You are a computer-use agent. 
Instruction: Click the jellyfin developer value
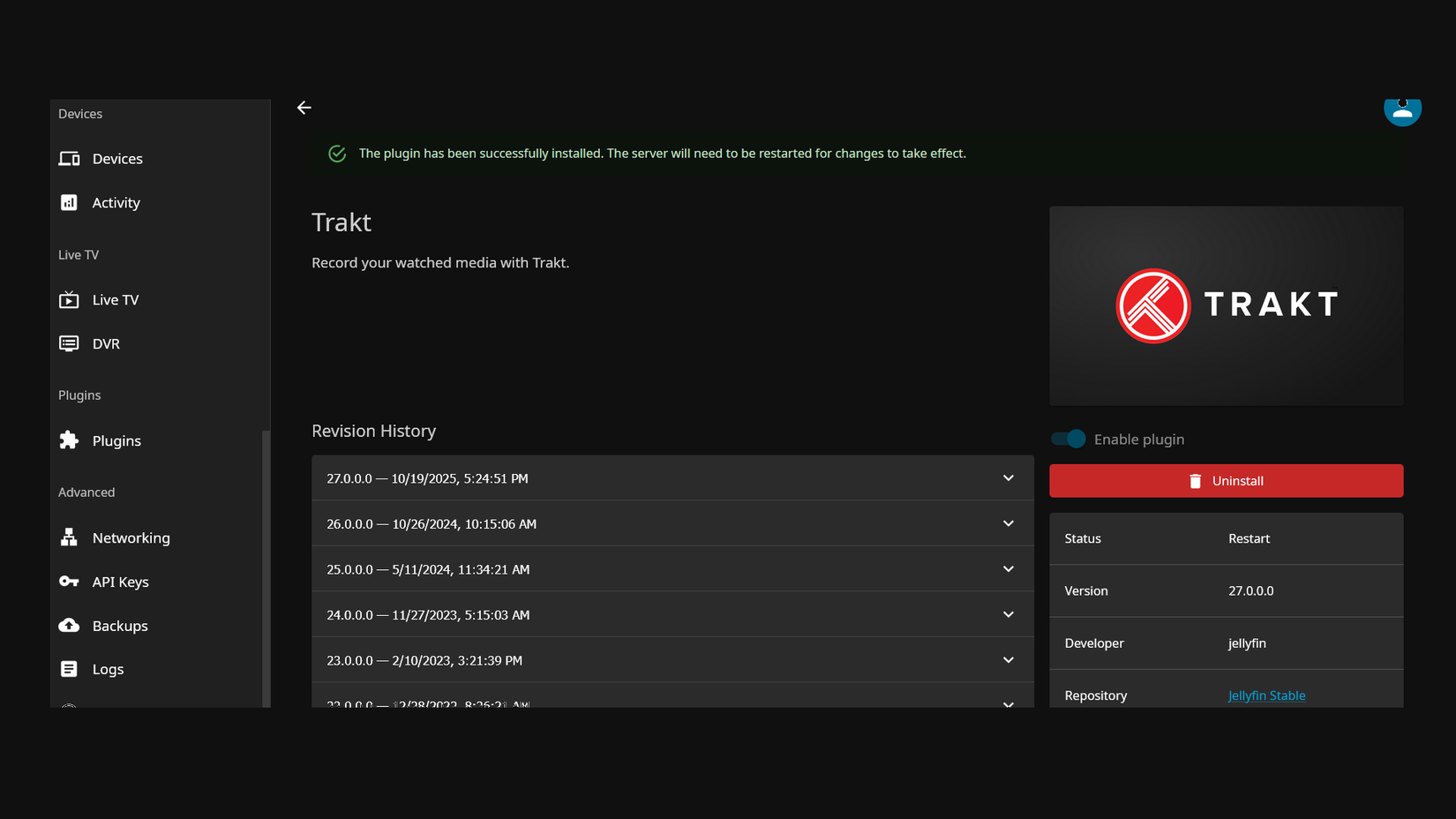(1247, 643)
